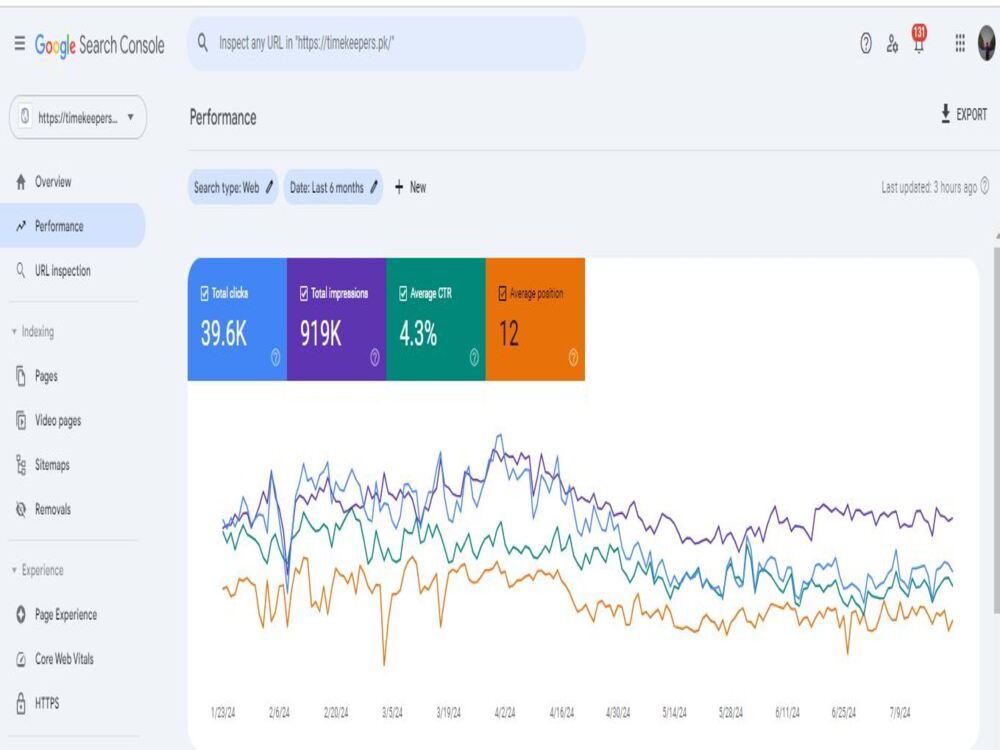Open the notifications bell with badge
The height and width of the screenshot is (750, 1000).
tap(918, 40)
